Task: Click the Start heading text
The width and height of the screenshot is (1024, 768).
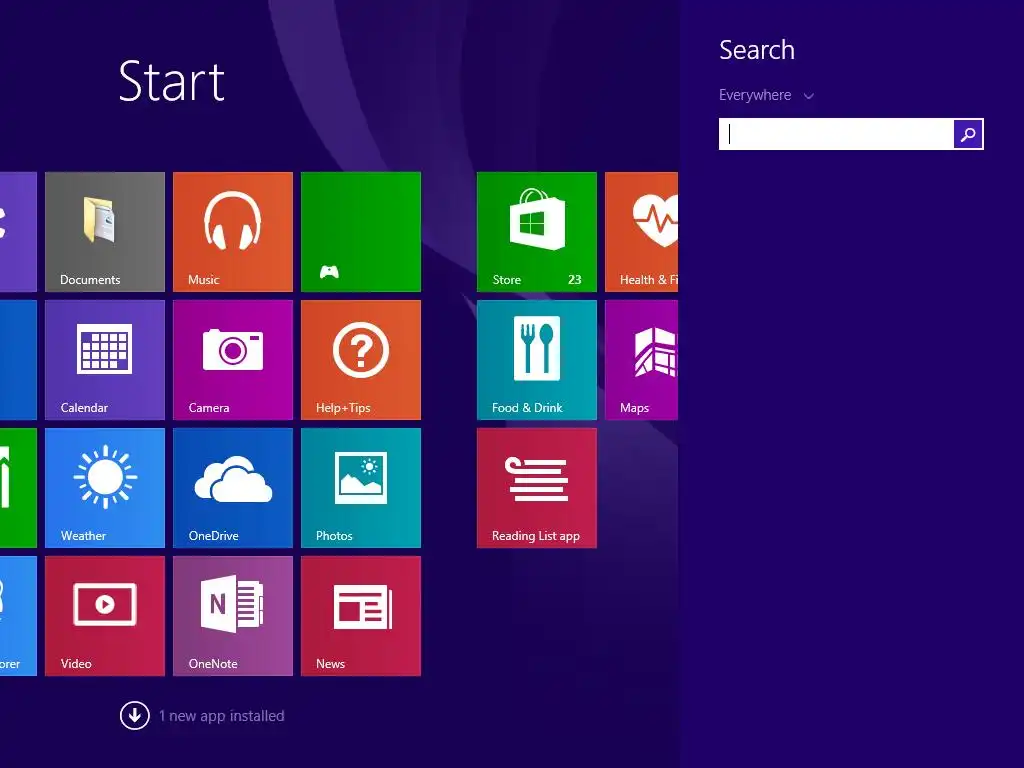Action: 172,81
